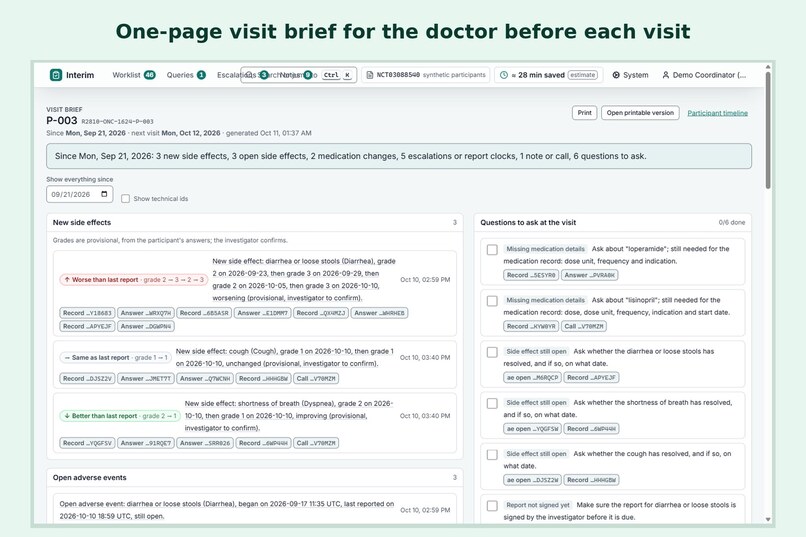Click the New side effects panel header

pyautogui.click(x=254, y=223)
